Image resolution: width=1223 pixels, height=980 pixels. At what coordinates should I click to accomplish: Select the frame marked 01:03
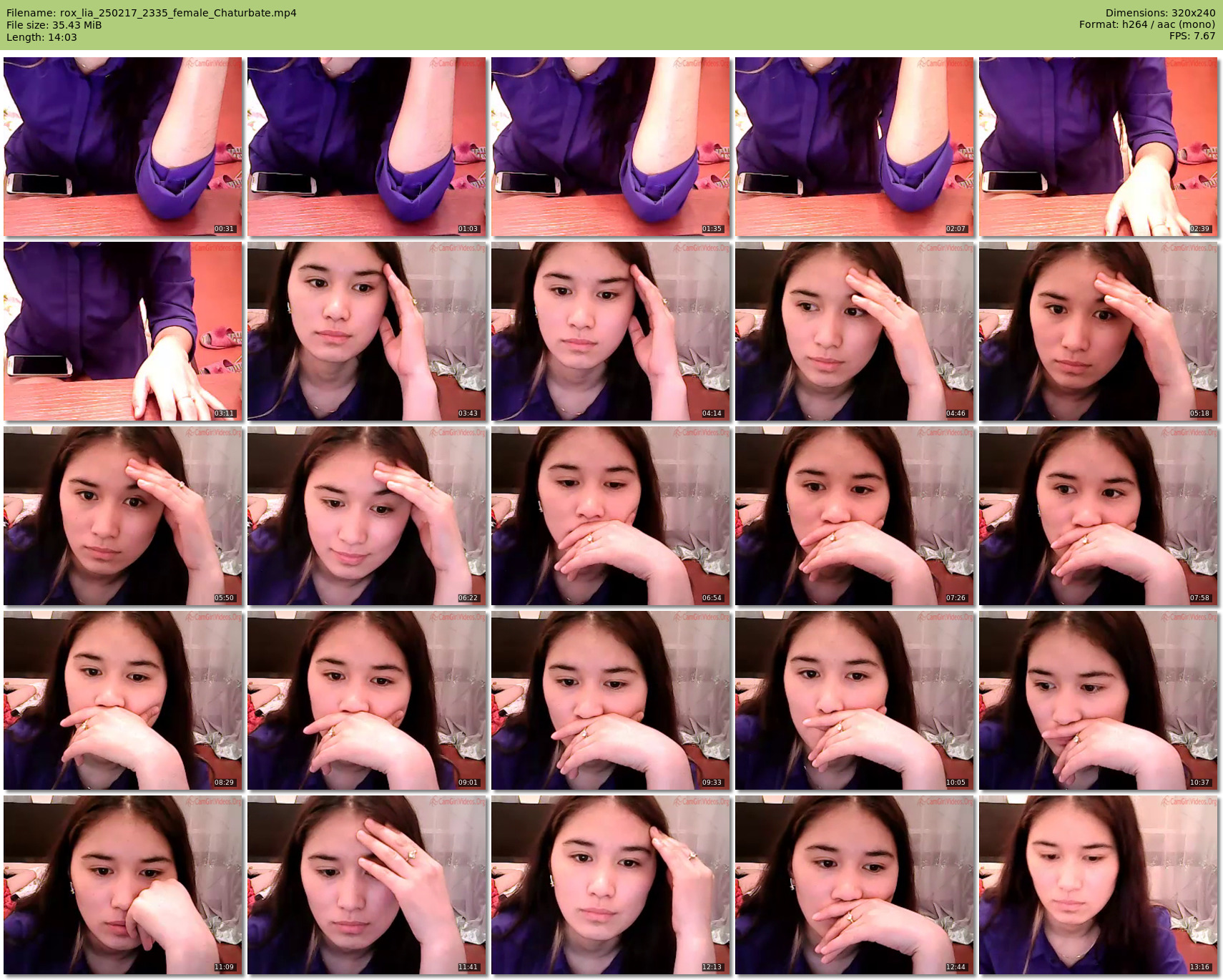click(x=366, y=147)
